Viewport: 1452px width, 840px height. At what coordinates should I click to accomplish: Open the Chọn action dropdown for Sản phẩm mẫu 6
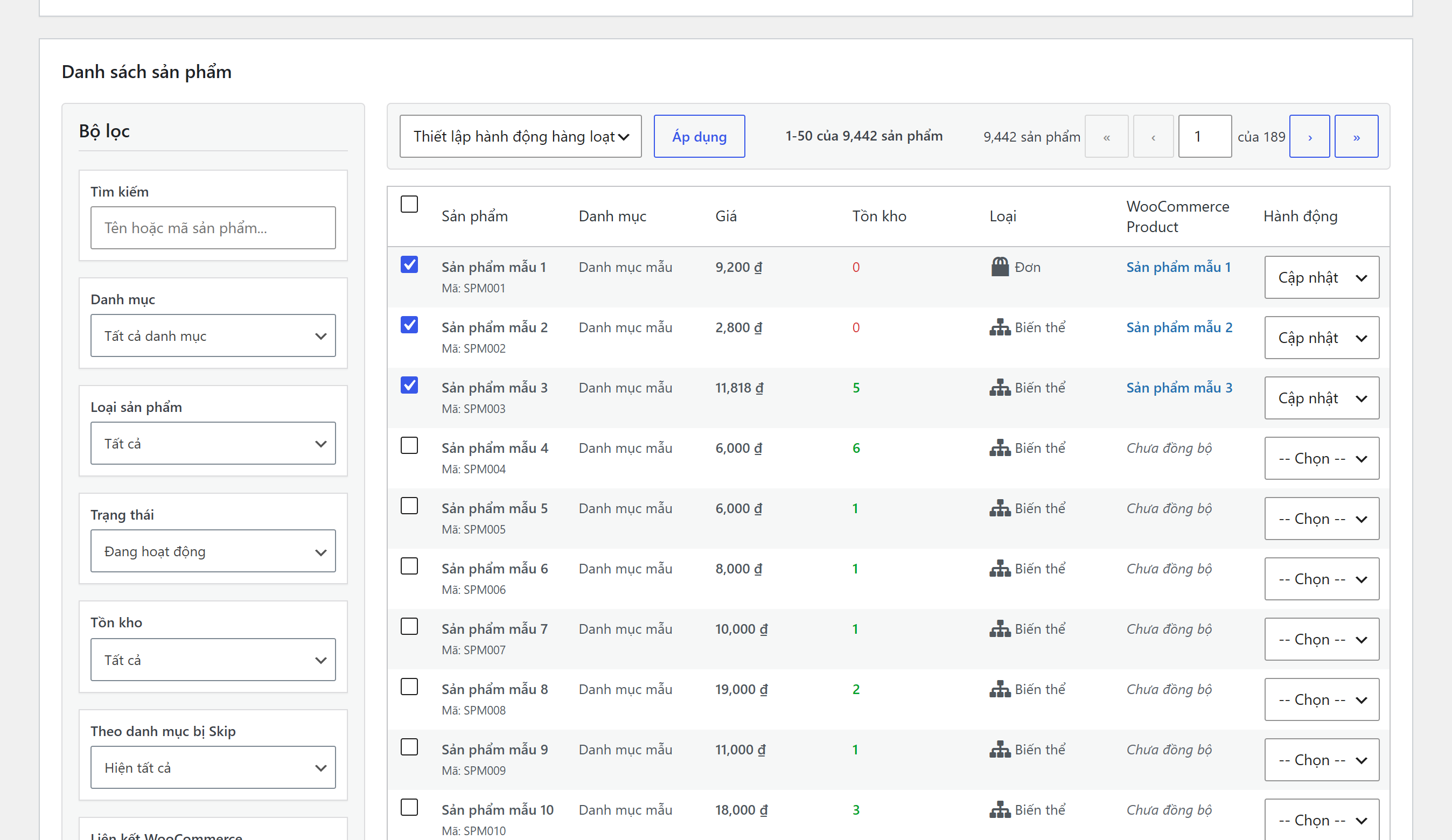coord(1322,579)
